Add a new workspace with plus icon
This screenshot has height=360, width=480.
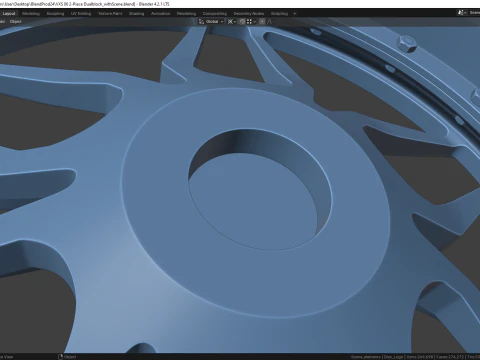click(x=294, y=14)
